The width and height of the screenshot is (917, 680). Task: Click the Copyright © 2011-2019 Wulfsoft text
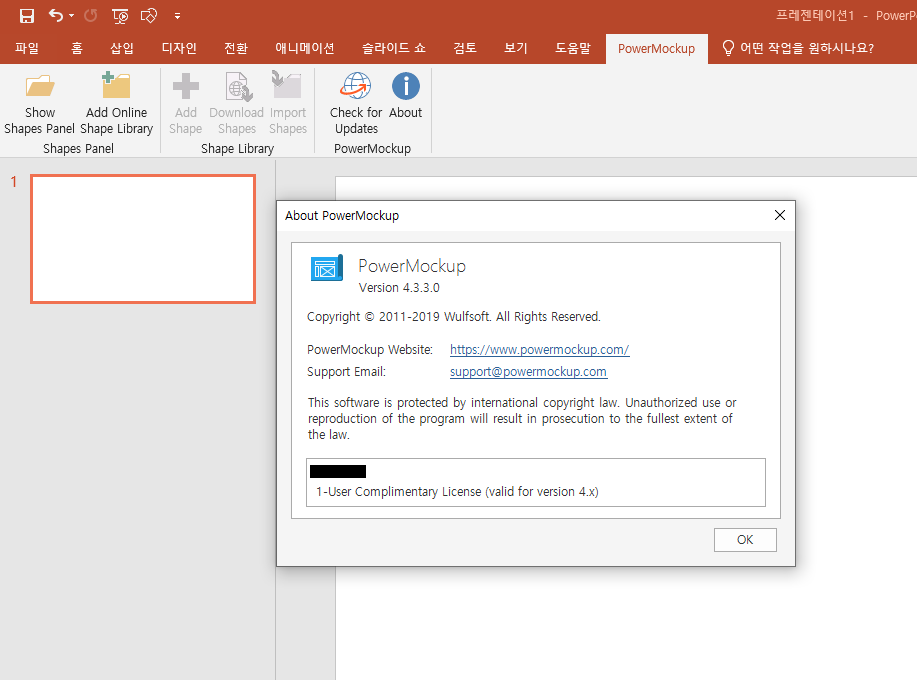point(453,317)
